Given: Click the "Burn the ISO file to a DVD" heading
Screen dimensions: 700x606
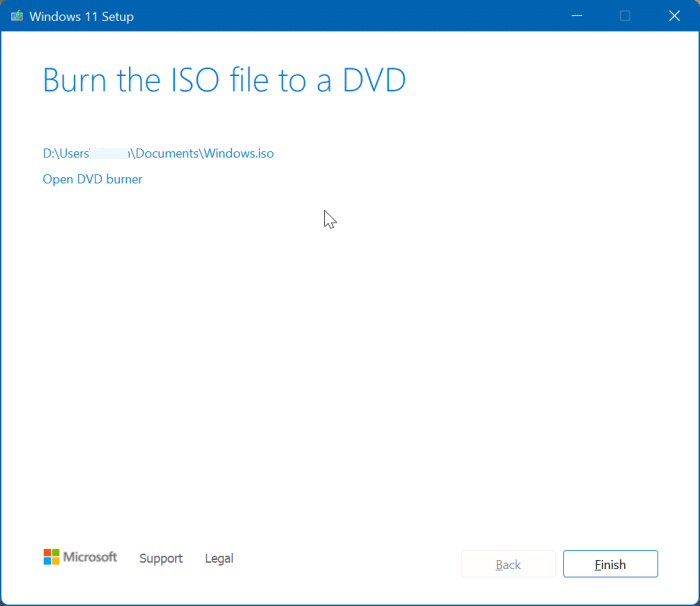Looking at the screenshot, I should click(x=224, y=80).
